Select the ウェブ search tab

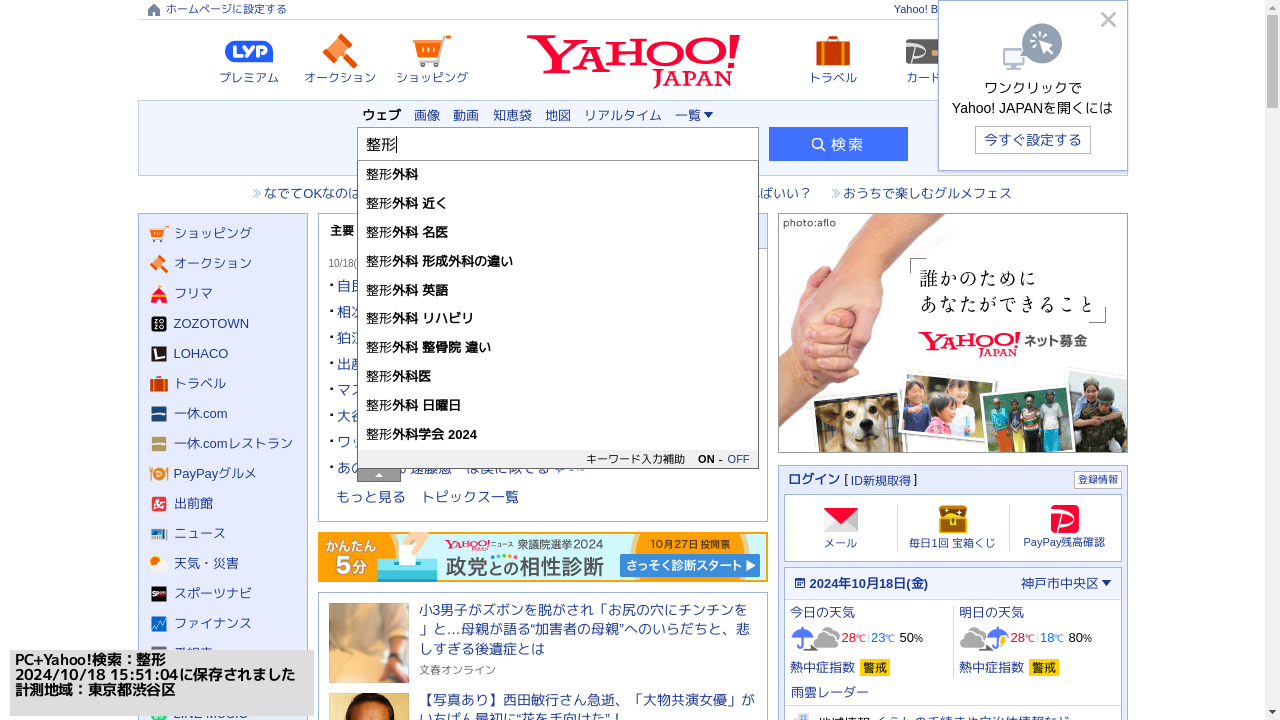pyautogui.click(x=381, y=115)
